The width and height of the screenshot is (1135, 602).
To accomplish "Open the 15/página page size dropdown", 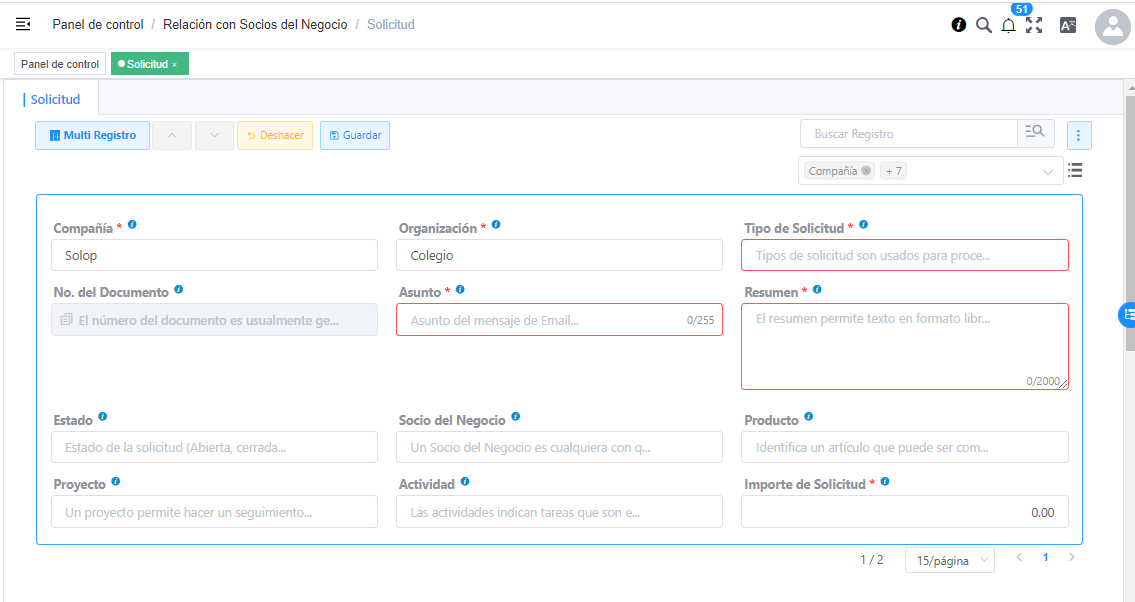I will tap(949, 560).
